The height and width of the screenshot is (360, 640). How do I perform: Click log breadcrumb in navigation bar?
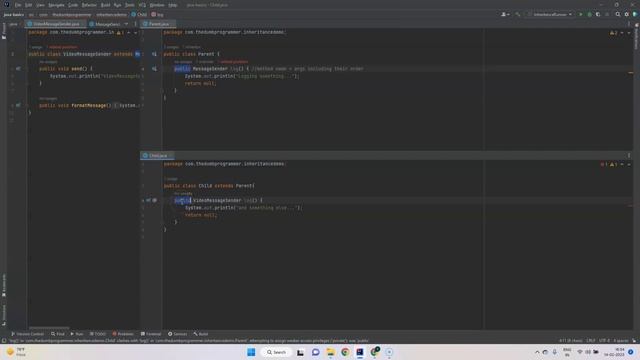(x=157, y=14)
